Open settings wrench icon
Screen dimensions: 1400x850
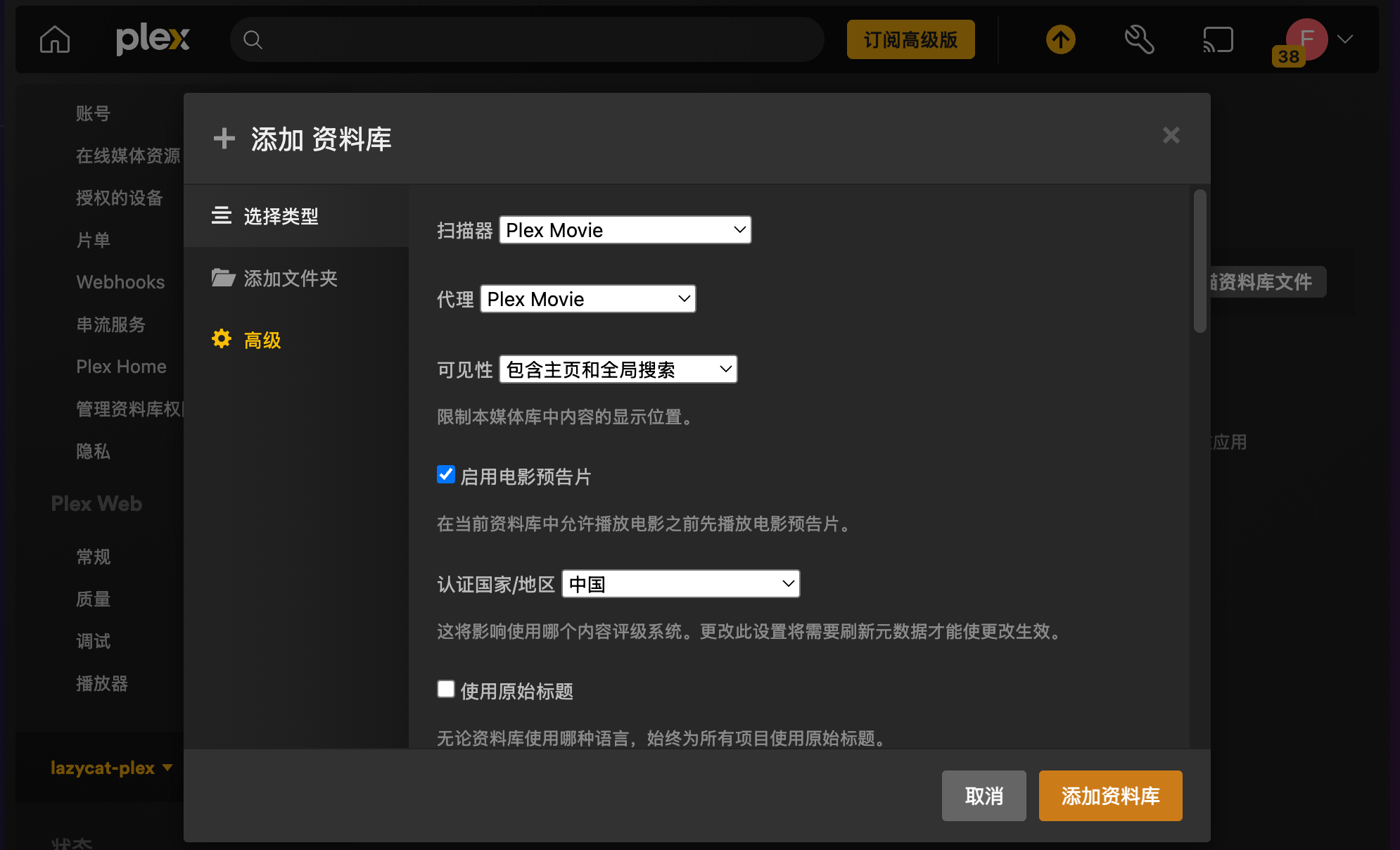pos(1140,39)
